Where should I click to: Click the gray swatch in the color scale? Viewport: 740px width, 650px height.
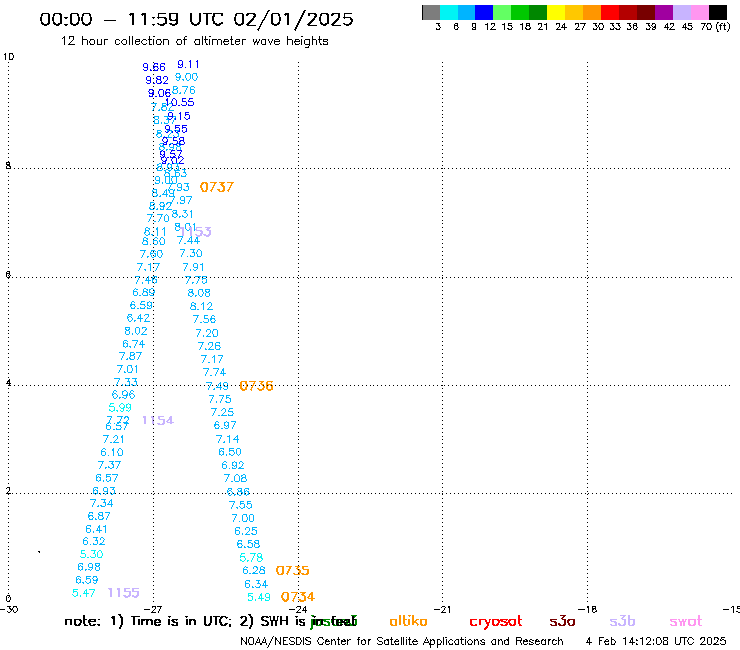click(x=431, y=12)
